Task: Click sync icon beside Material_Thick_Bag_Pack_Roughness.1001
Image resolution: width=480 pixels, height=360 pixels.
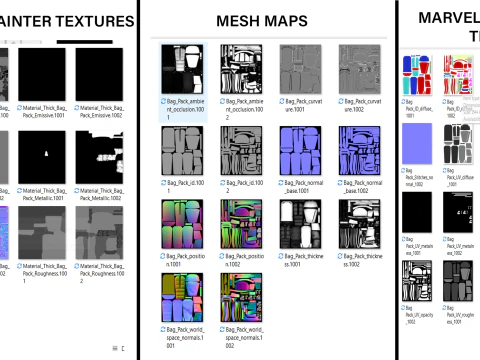Action: [x=19, y=266]
